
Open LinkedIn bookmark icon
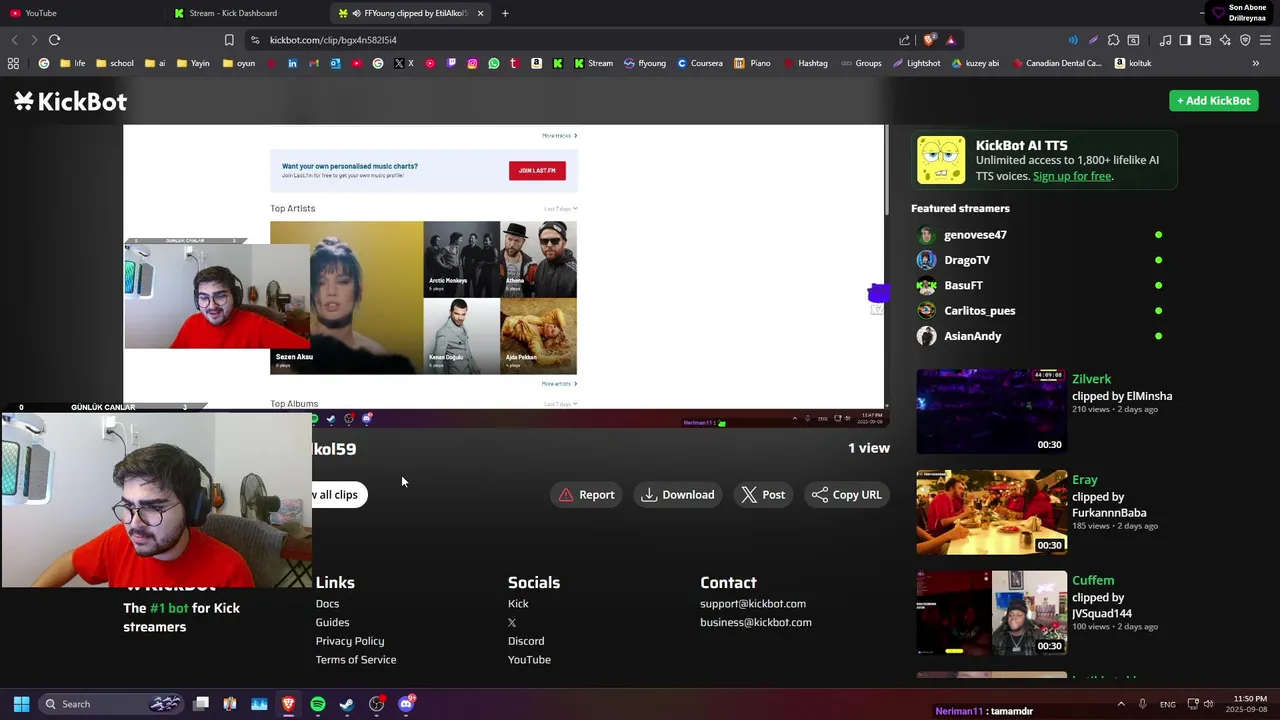(x=292, y=63)
